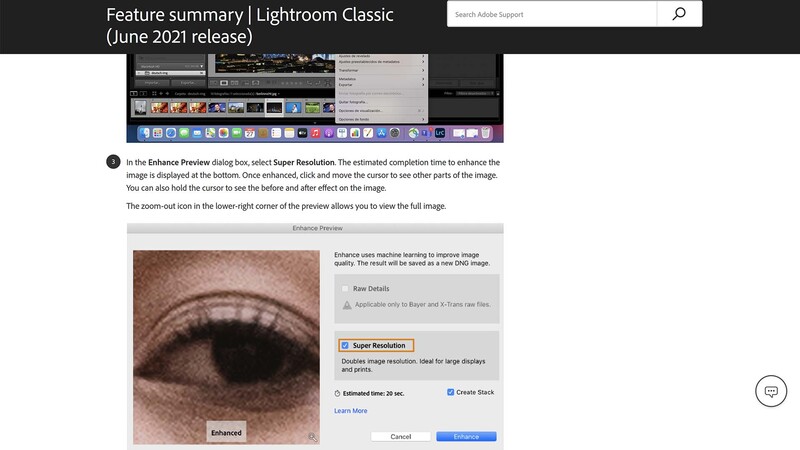Viewport: 800px width, 450px height.
Task: Click the enhanced eye preview image
Action: (227, 347)
